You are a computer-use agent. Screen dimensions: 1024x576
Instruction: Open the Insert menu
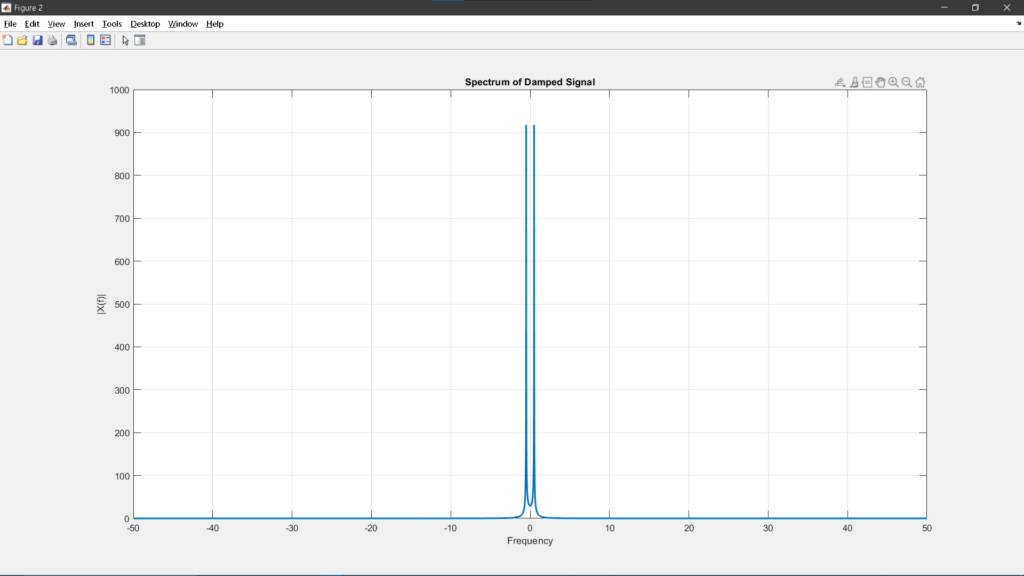pos(84,24)
